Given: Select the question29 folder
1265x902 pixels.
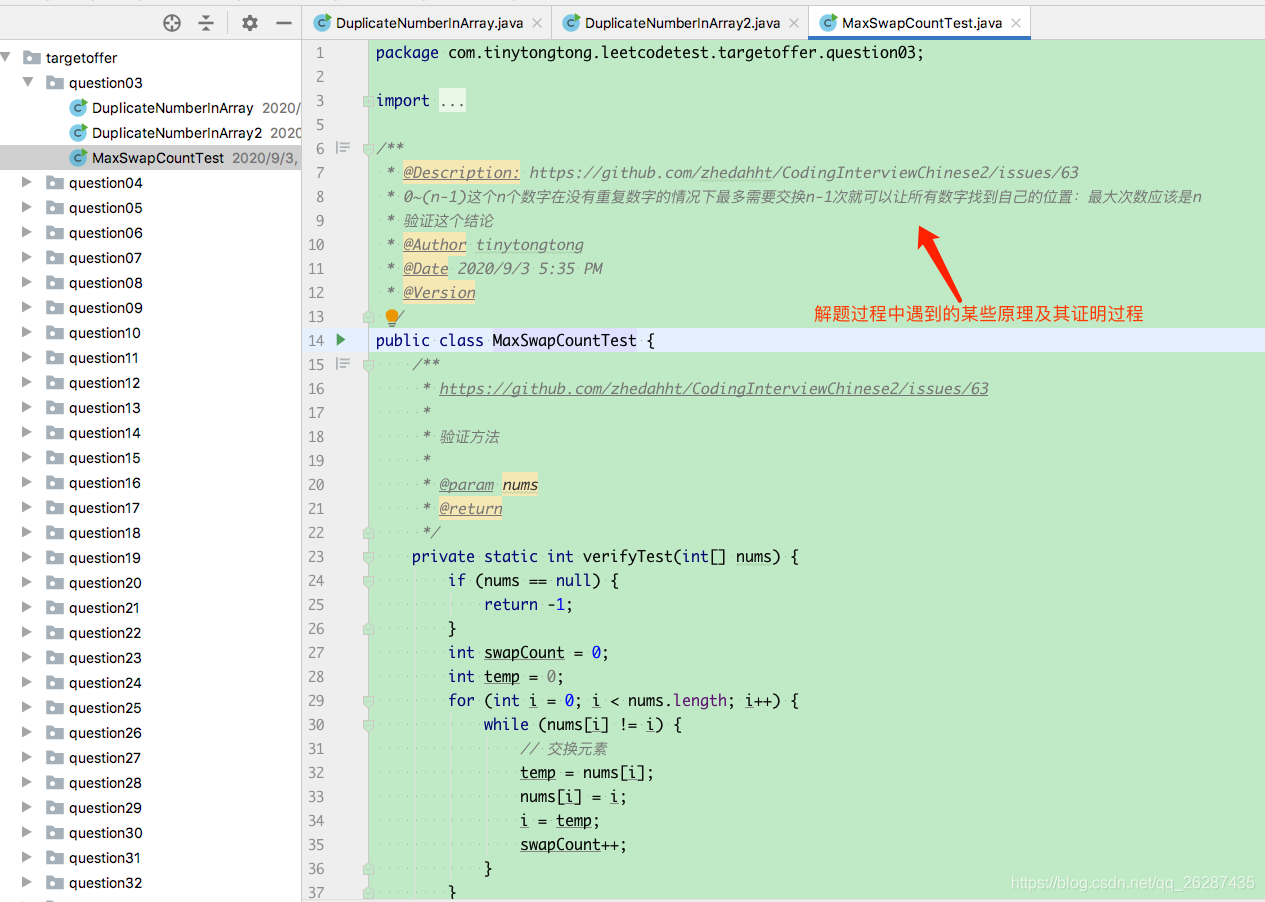Looking at the screenshot, I should 104,808.
